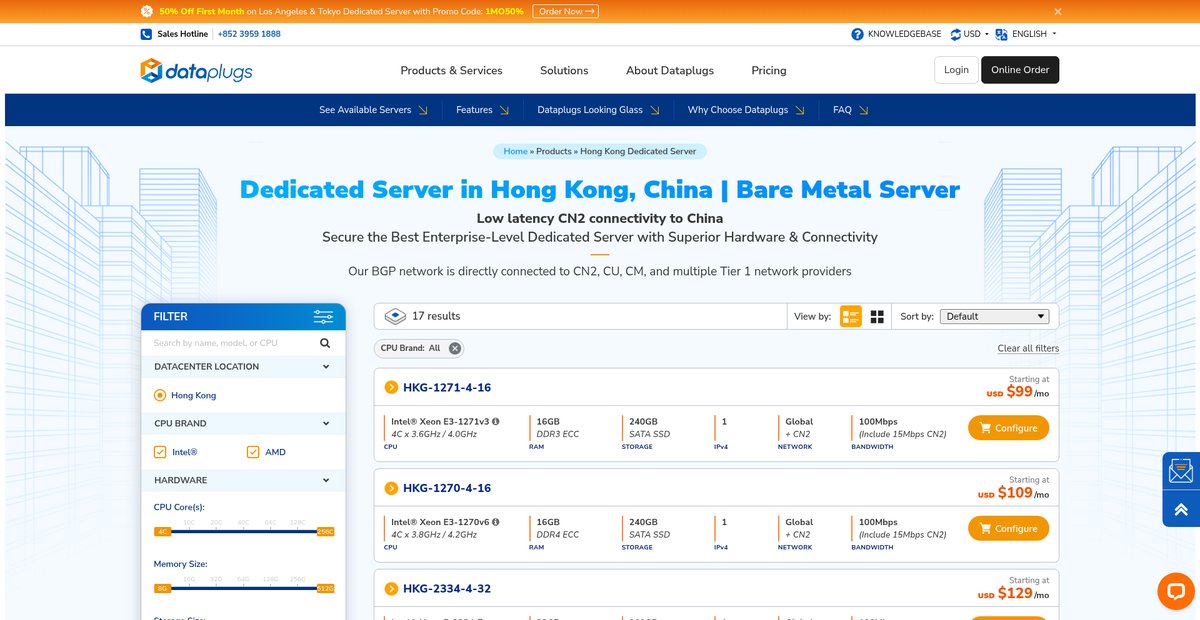
Task: Click info icon next to Xeon E3-1270v6
Action: 496,522
